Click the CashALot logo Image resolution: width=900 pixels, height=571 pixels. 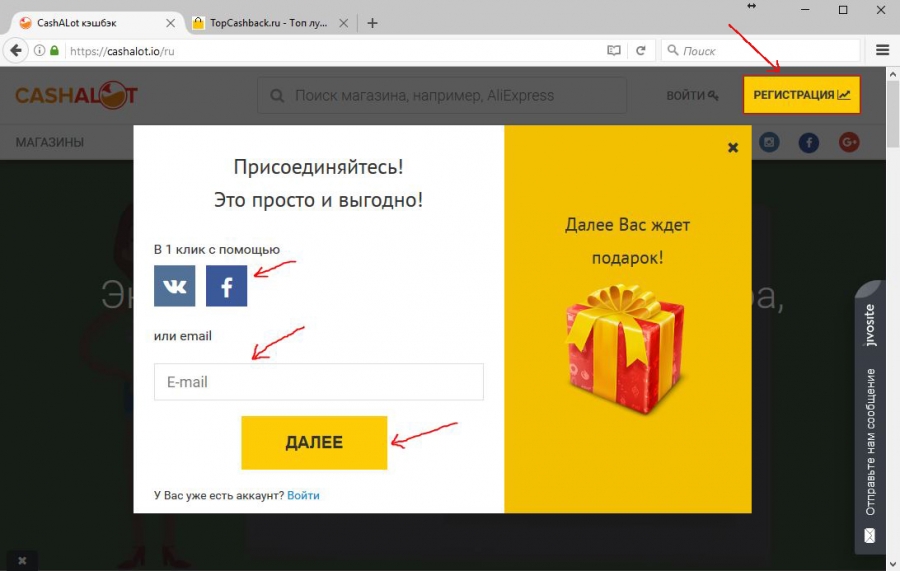(x=76, y=95)
